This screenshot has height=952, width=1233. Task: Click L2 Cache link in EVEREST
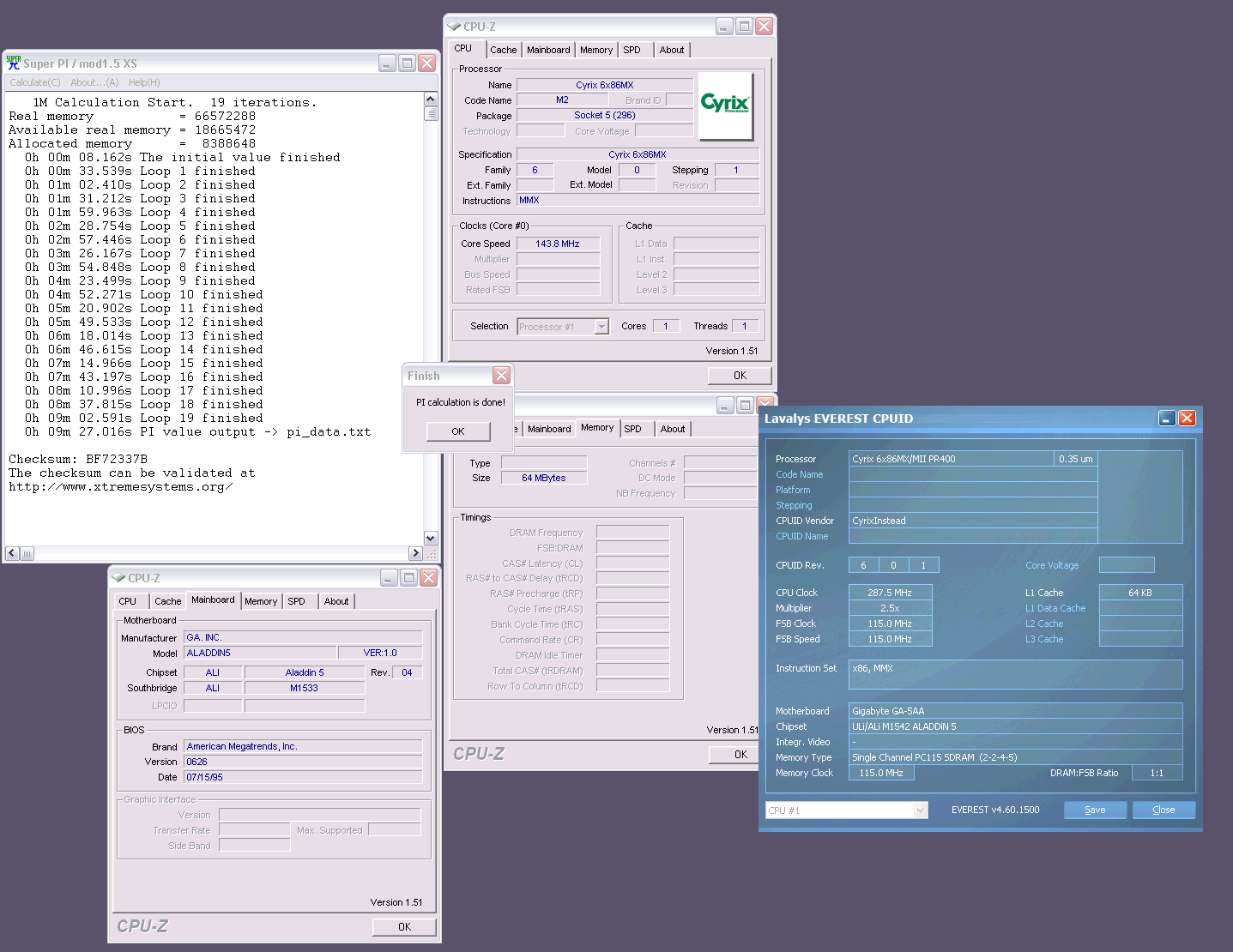1044,624
